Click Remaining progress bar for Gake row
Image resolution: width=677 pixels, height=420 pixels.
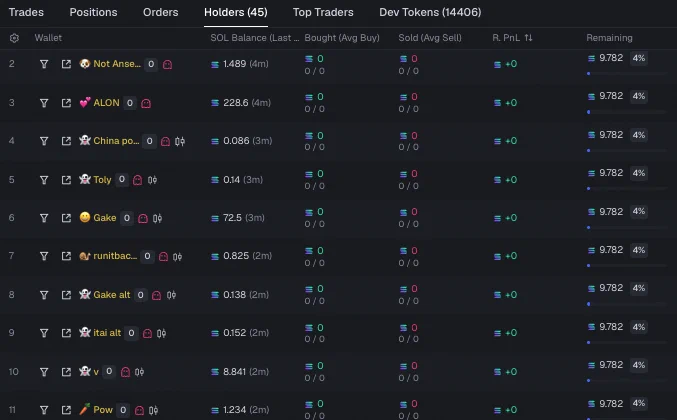pos(627,227)
